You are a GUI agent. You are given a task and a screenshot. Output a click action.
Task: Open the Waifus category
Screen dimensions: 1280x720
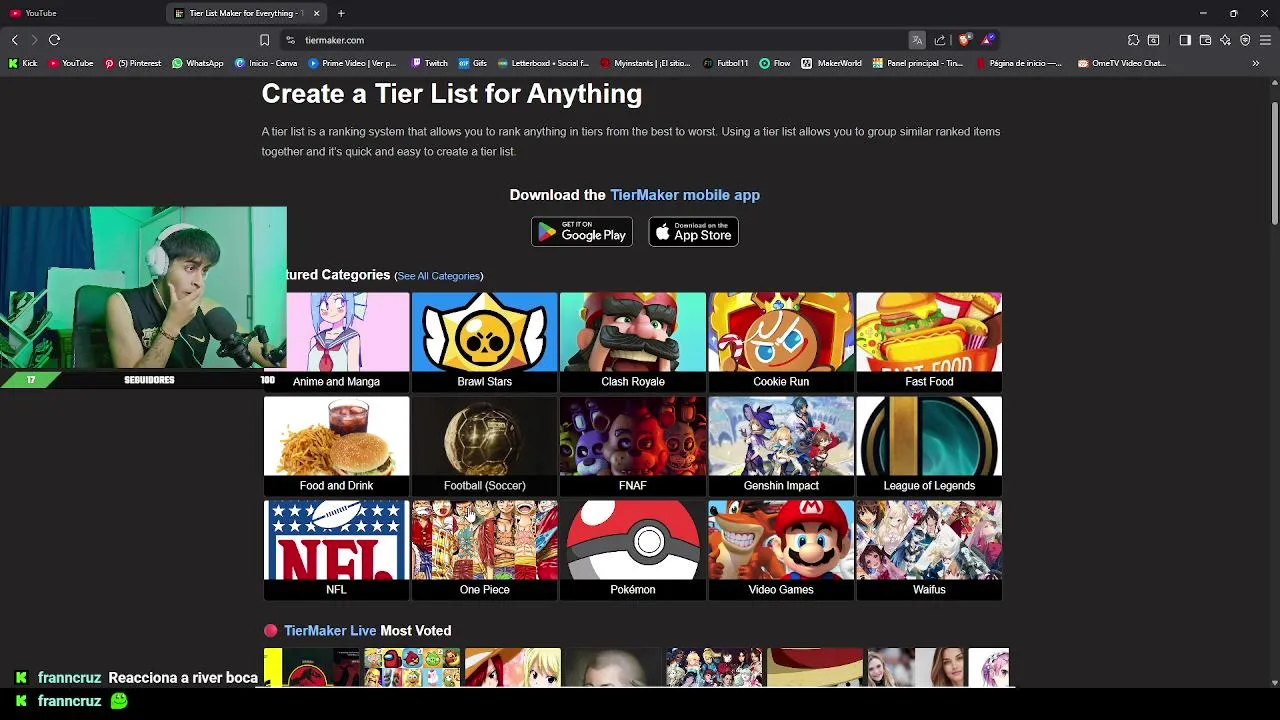(929, 550)
